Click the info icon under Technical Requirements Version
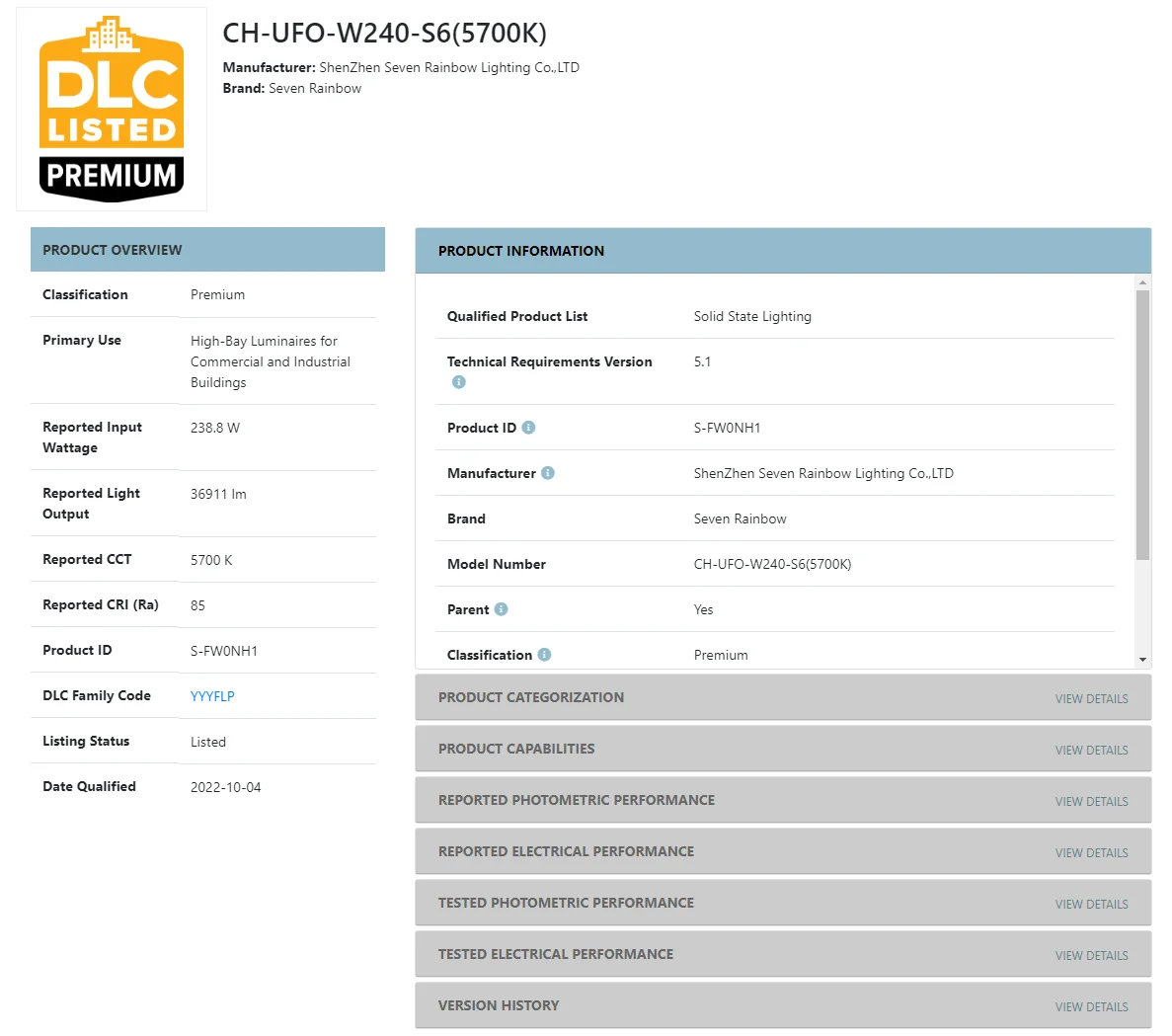Viewport: 1172px width, 1036px height. click(x=459, y=382)
